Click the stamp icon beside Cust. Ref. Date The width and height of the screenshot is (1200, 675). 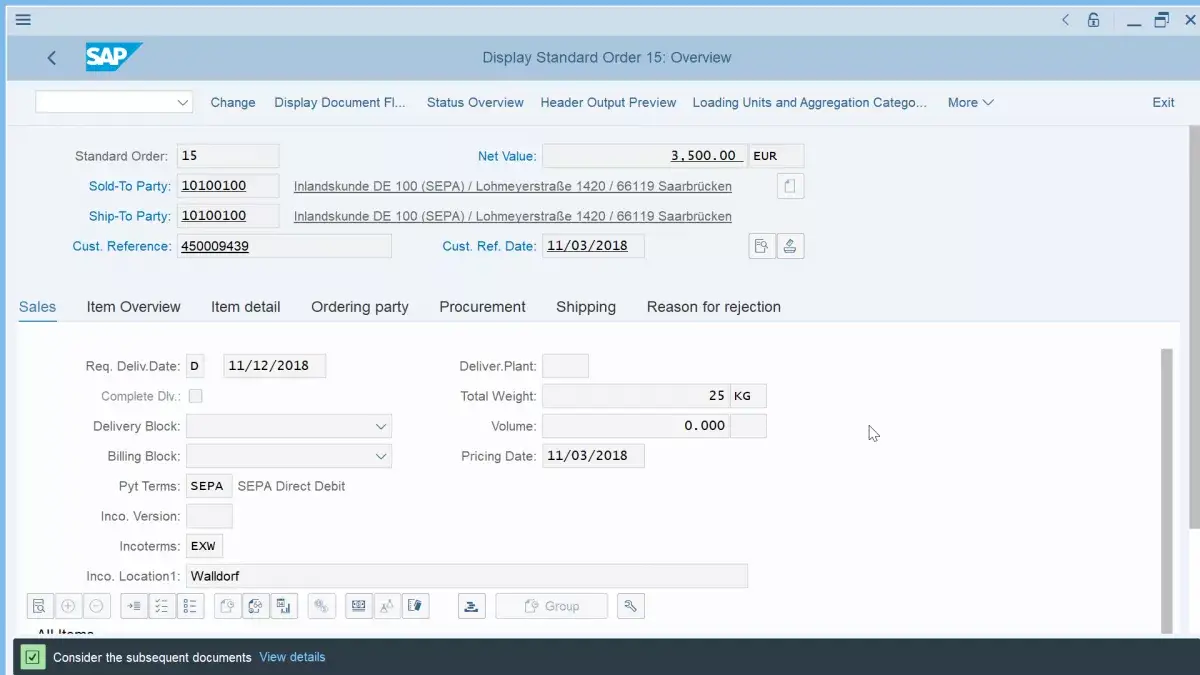[x=790, y=246]
